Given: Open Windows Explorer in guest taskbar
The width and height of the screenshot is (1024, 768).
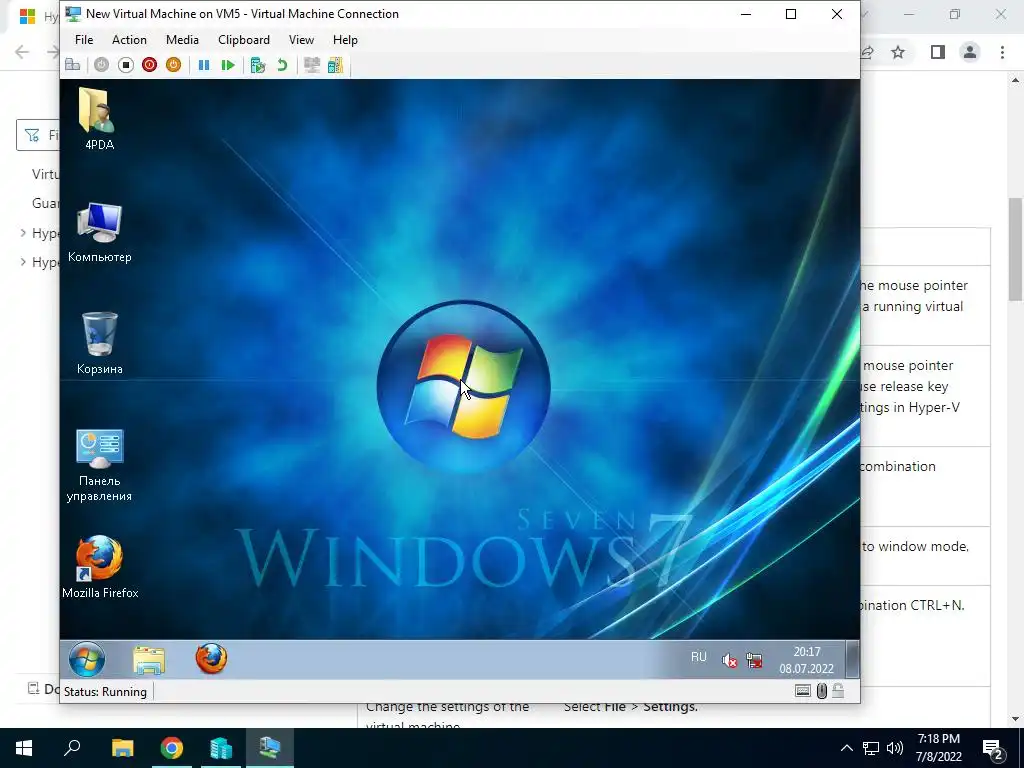Looking at the screenshot, I should tap(149, 660).
